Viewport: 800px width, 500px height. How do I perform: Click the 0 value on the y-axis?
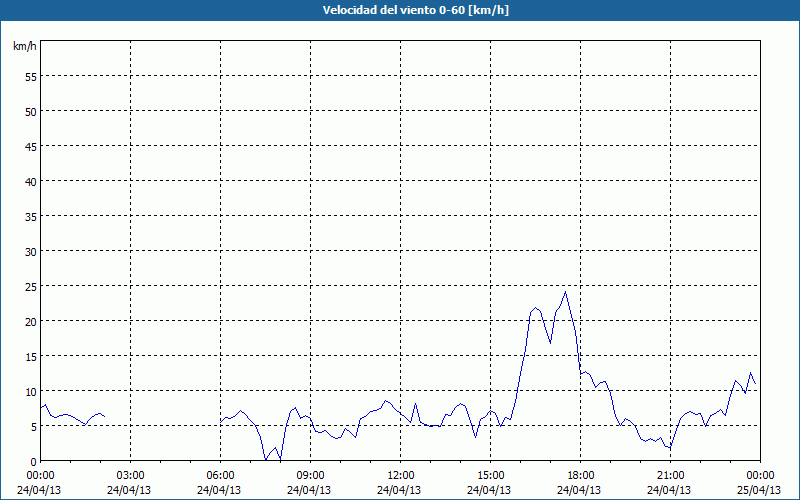point(34,462)
